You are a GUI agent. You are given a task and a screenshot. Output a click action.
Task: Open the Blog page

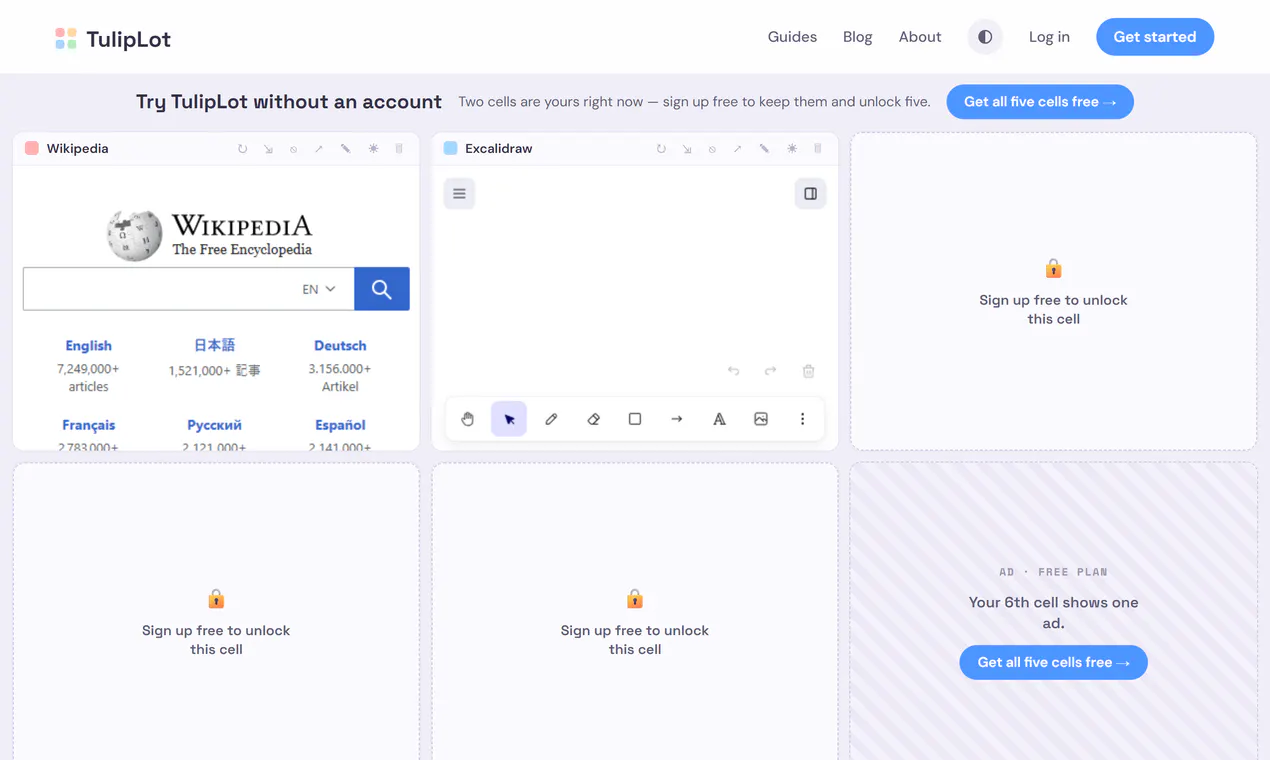click(857, 37)
